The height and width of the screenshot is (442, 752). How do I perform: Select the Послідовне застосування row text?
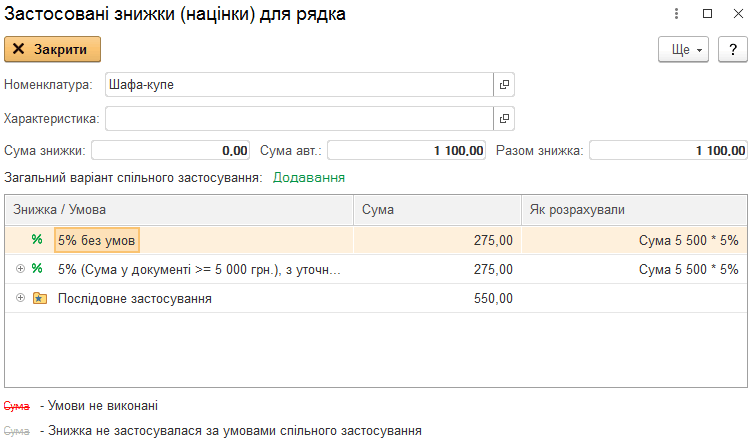pyautogui.click(x=135, y=299)
